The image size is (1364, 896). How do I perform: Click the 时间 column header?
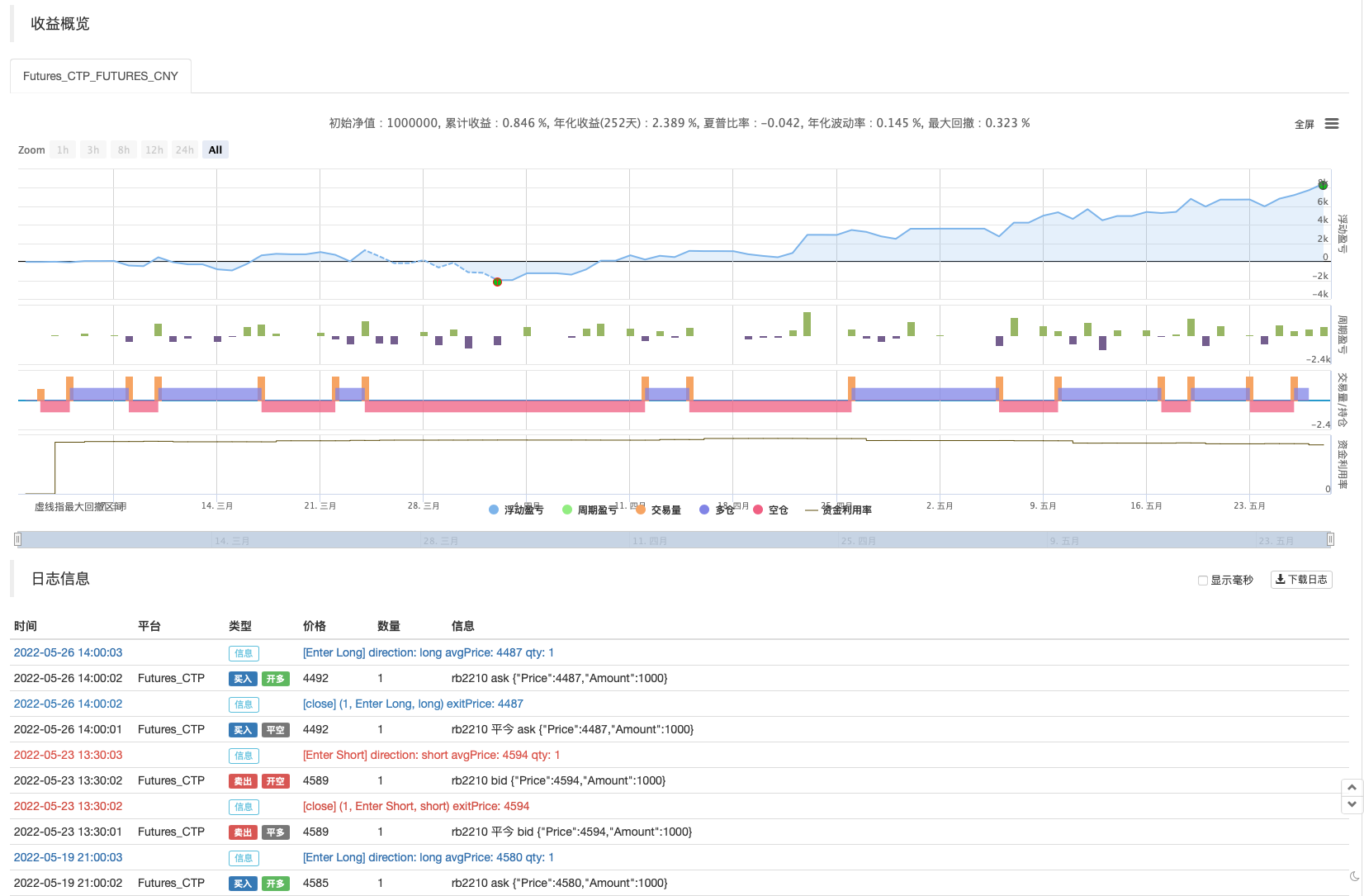click(x=26, y=626)
